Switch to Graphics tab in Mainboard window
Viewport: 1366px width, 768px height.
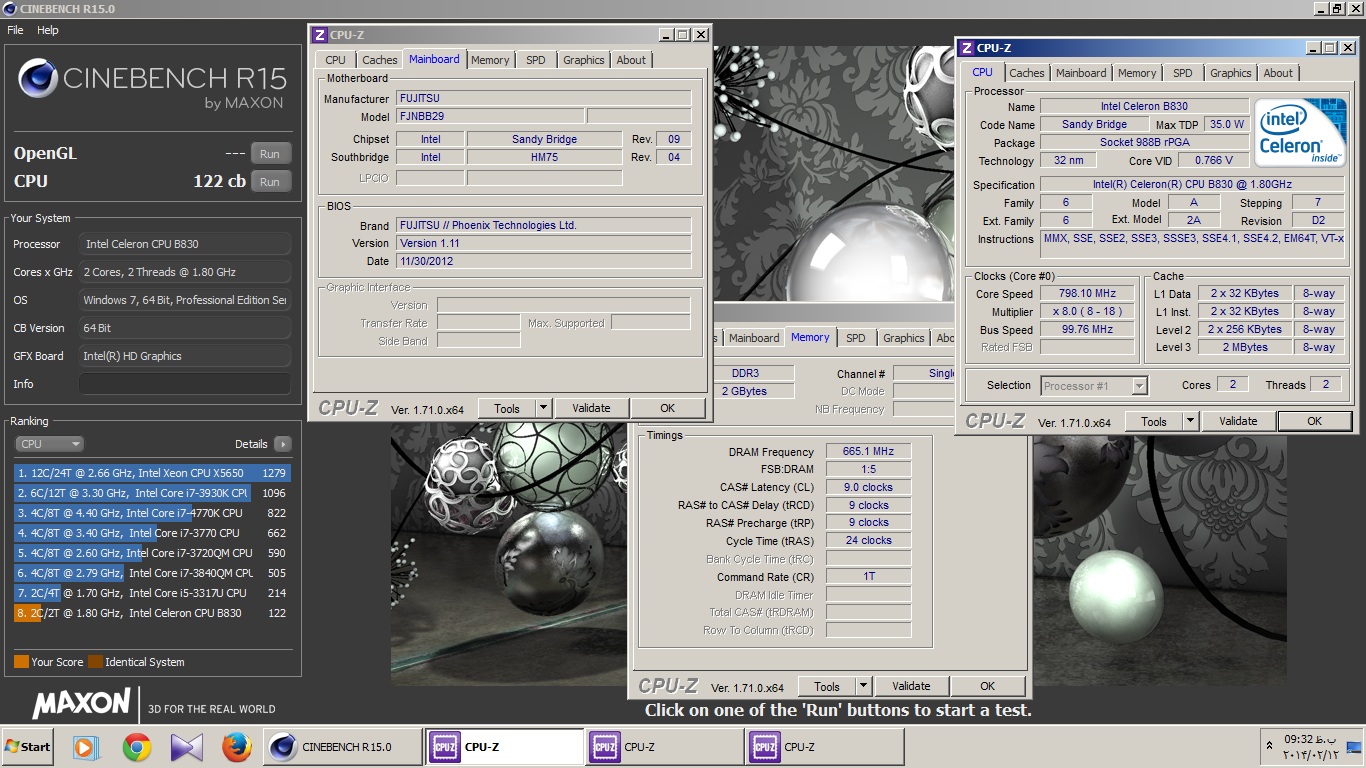[584, 60]
